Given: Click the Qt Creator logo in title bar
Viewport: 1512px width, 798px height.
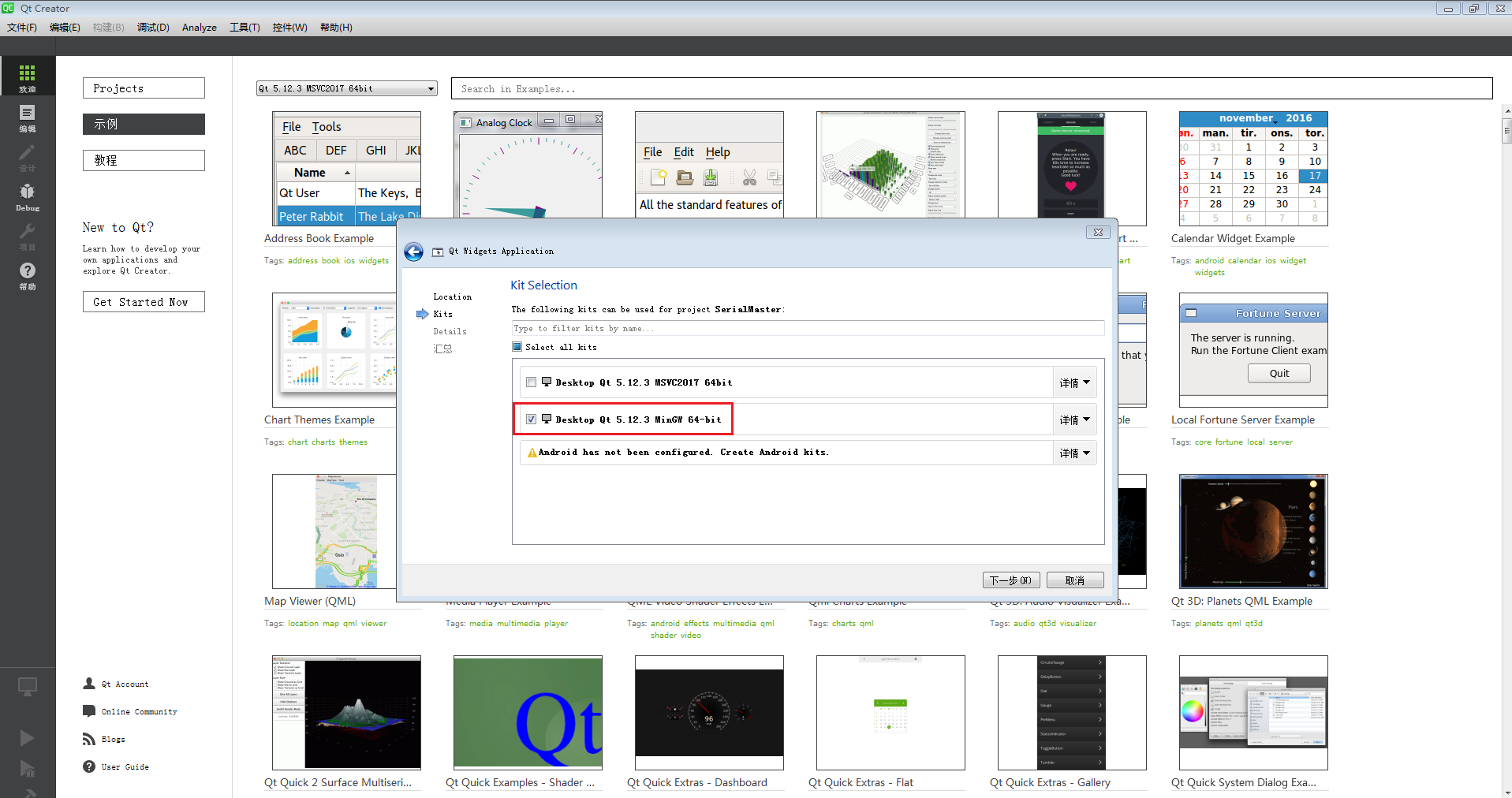Looking at the screenshot, I should pos(8,8).
